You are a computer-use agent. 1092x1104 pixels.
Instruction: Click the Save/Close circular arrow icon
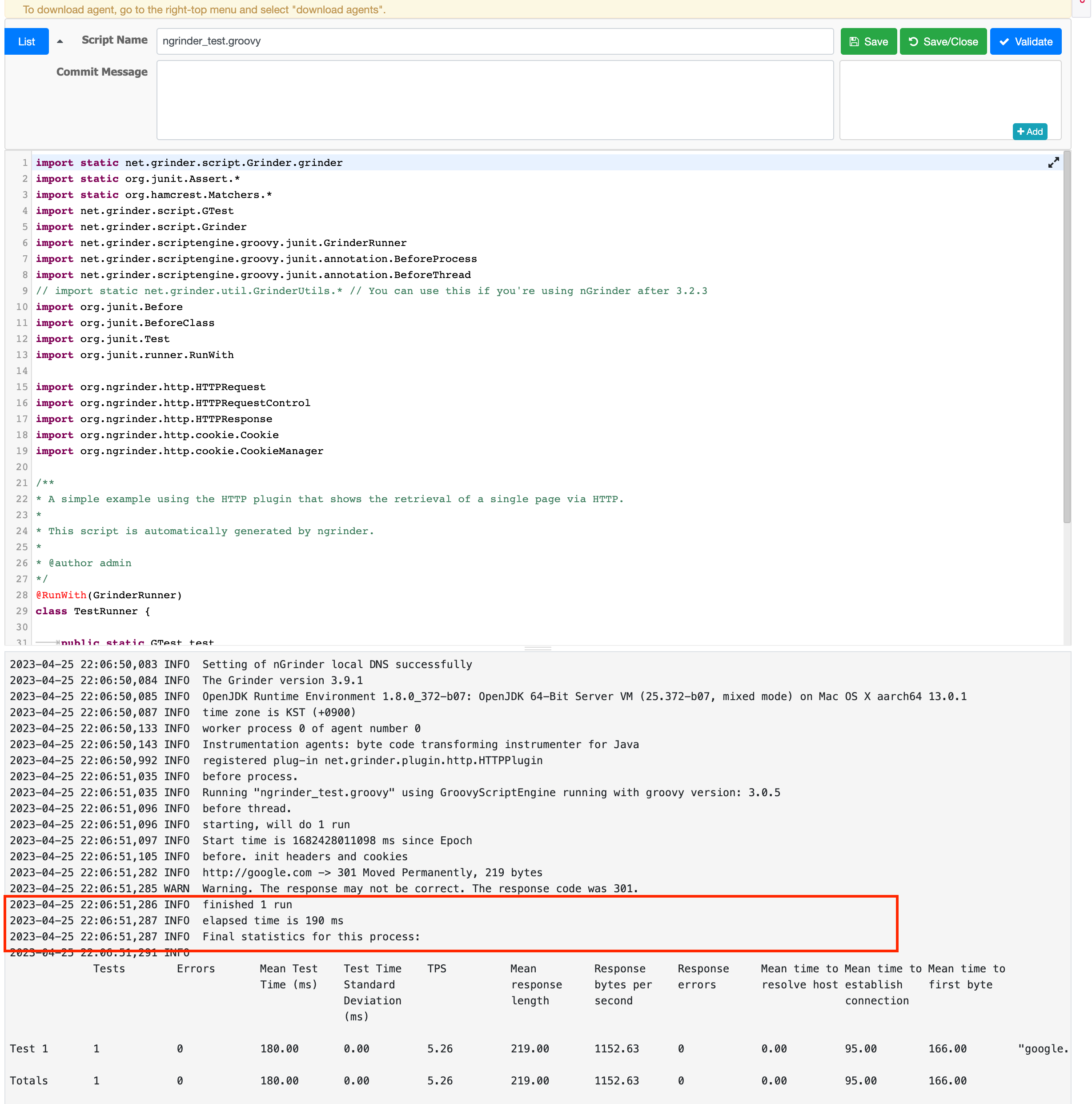tap(913, 42)
